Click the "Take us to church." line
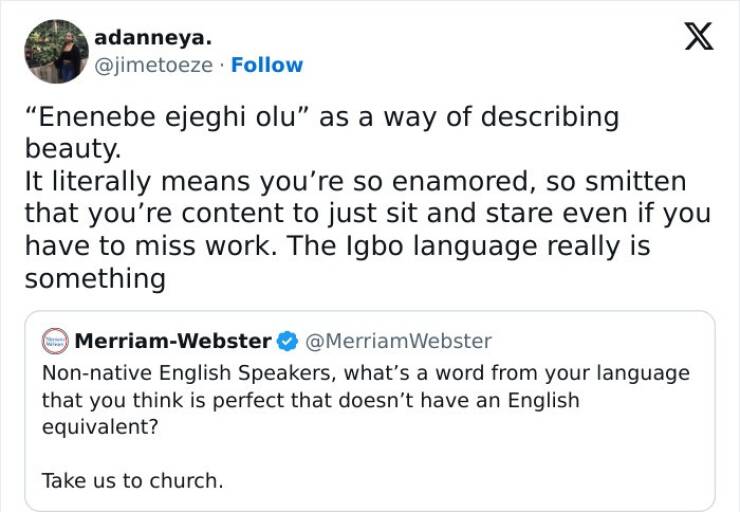 point(132,480)
